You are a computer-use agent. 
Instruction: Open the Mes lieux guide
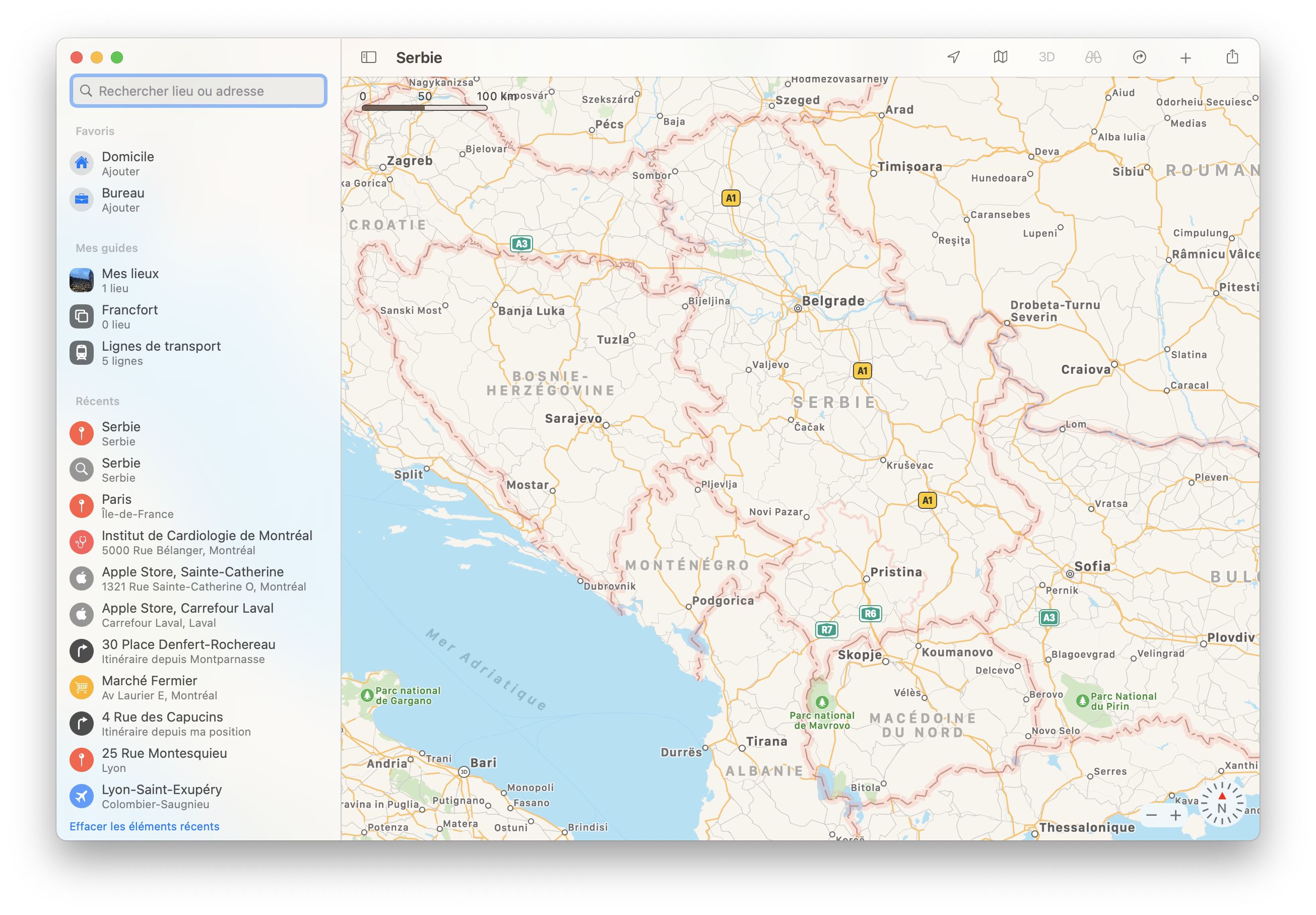[130, 280]
